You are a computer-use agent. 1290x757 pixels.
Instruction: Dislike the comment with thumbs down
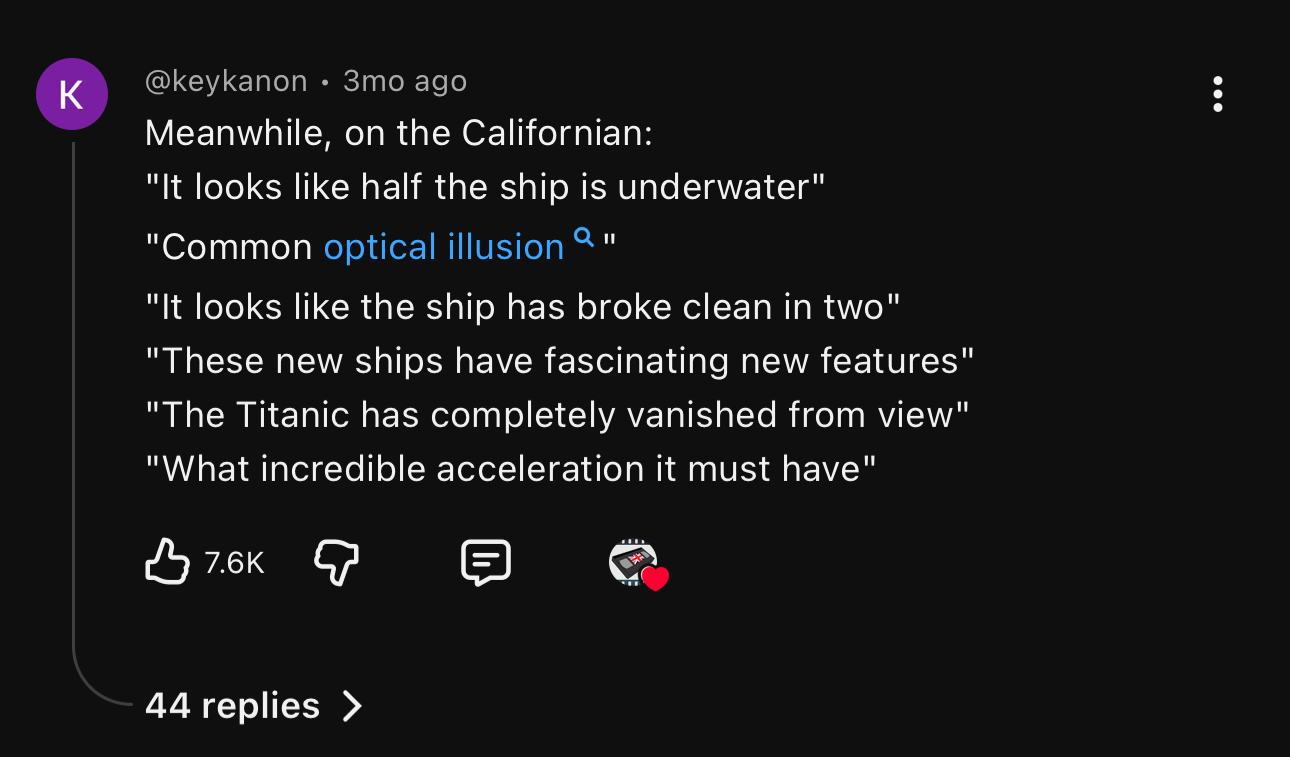tap(337, 563)
